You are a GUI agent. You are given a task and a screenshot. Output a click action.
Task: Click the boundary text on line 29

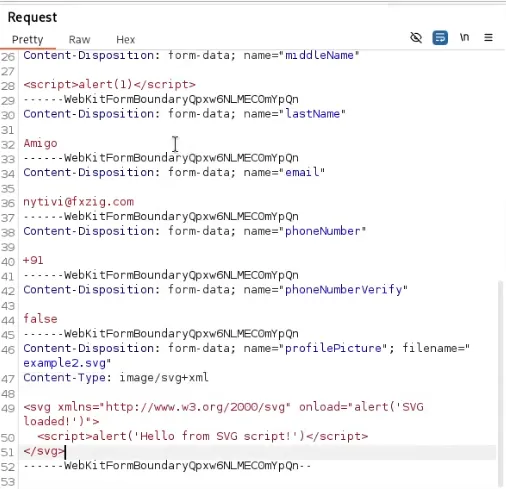pyautogui.click(x=161, y=99)
